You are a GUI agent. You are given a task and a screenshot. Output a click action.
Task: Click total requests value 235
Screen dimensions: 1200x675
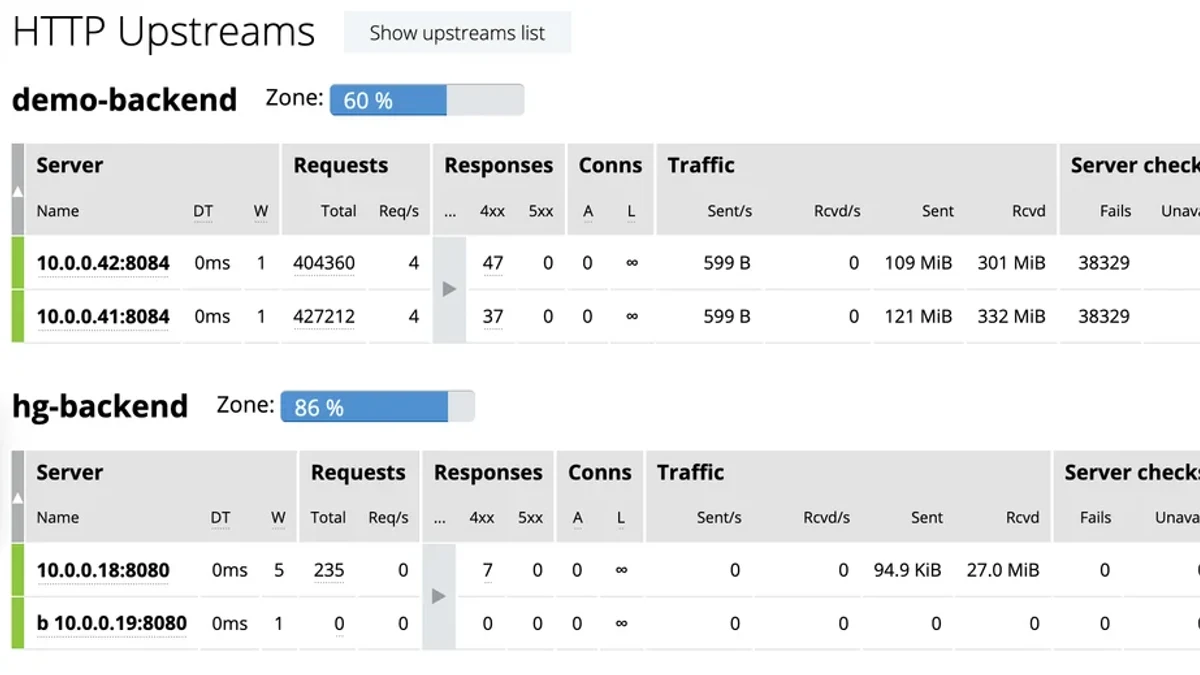coord(329,570)
